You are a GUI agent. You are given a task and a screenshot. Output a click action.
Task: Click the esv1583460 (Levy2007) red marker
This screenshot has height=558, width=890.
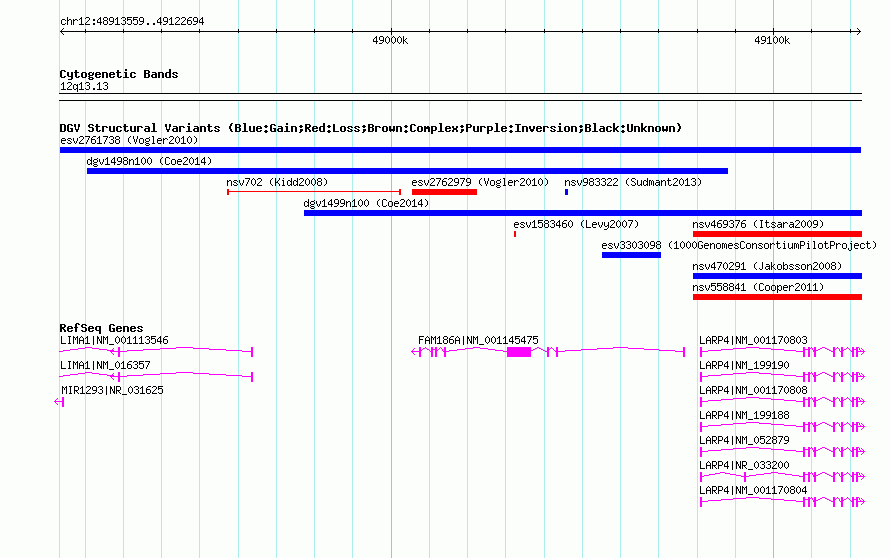pyautogui.click(x=515, y=234)
